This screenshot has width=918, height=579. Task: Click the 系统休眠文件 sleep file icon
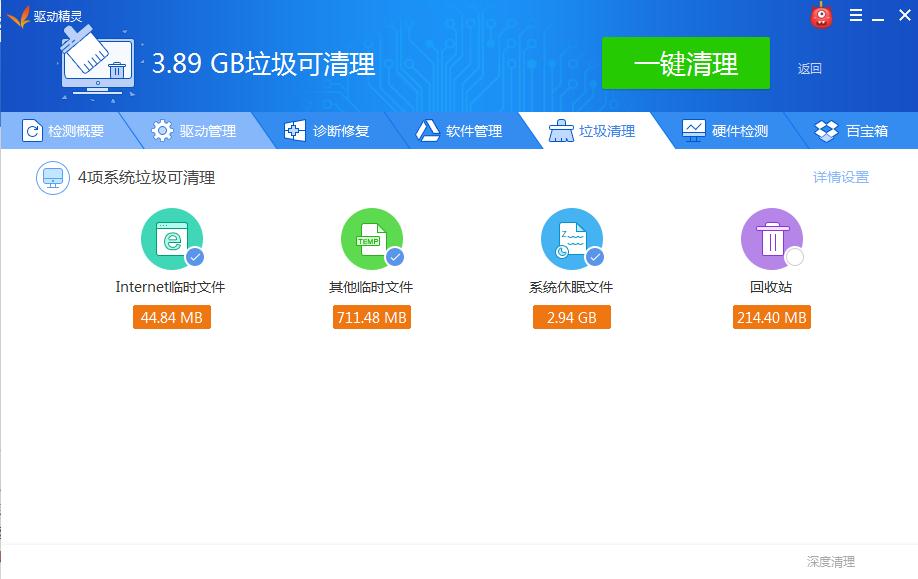click(572, 239)
